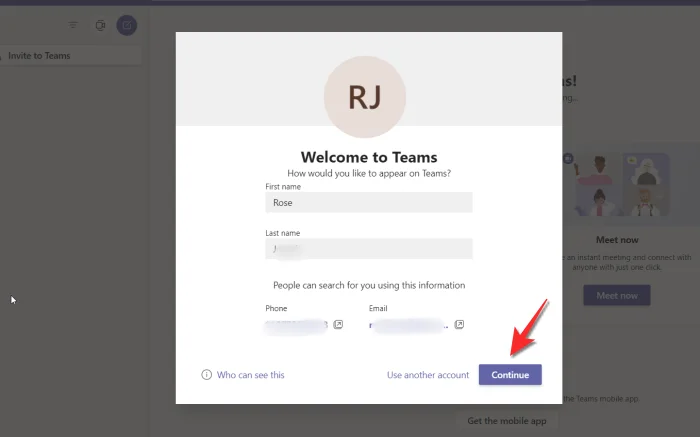Click the info icon beside Who can see this
The height and width of the screenshot is (437, 700).
tap(206, 375)
